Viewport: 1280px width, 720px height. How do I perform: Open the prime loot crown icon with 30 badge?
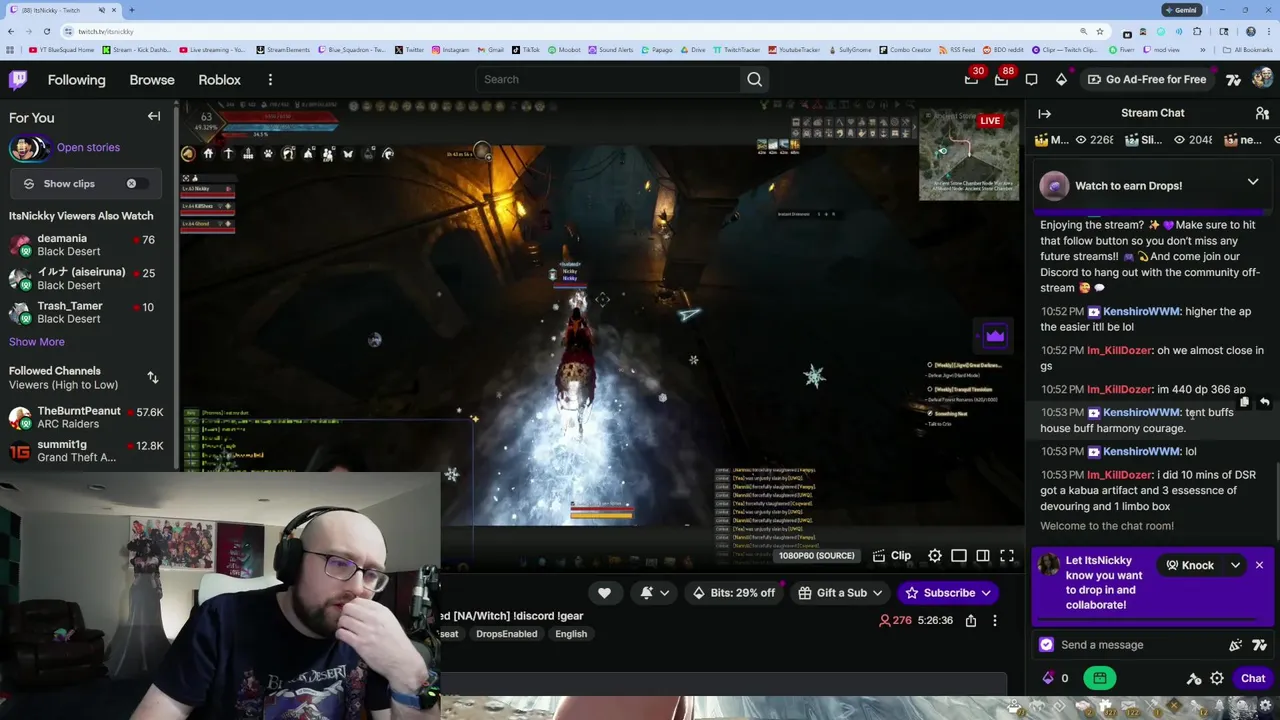click(x=971, y=79)
